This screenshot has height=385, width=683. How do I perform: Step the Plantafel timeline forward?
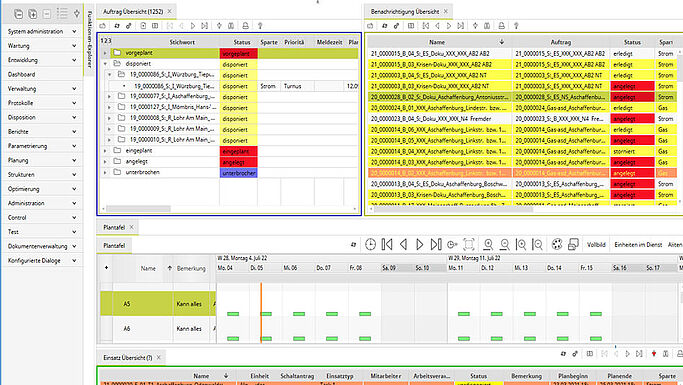tap(419, 245)
